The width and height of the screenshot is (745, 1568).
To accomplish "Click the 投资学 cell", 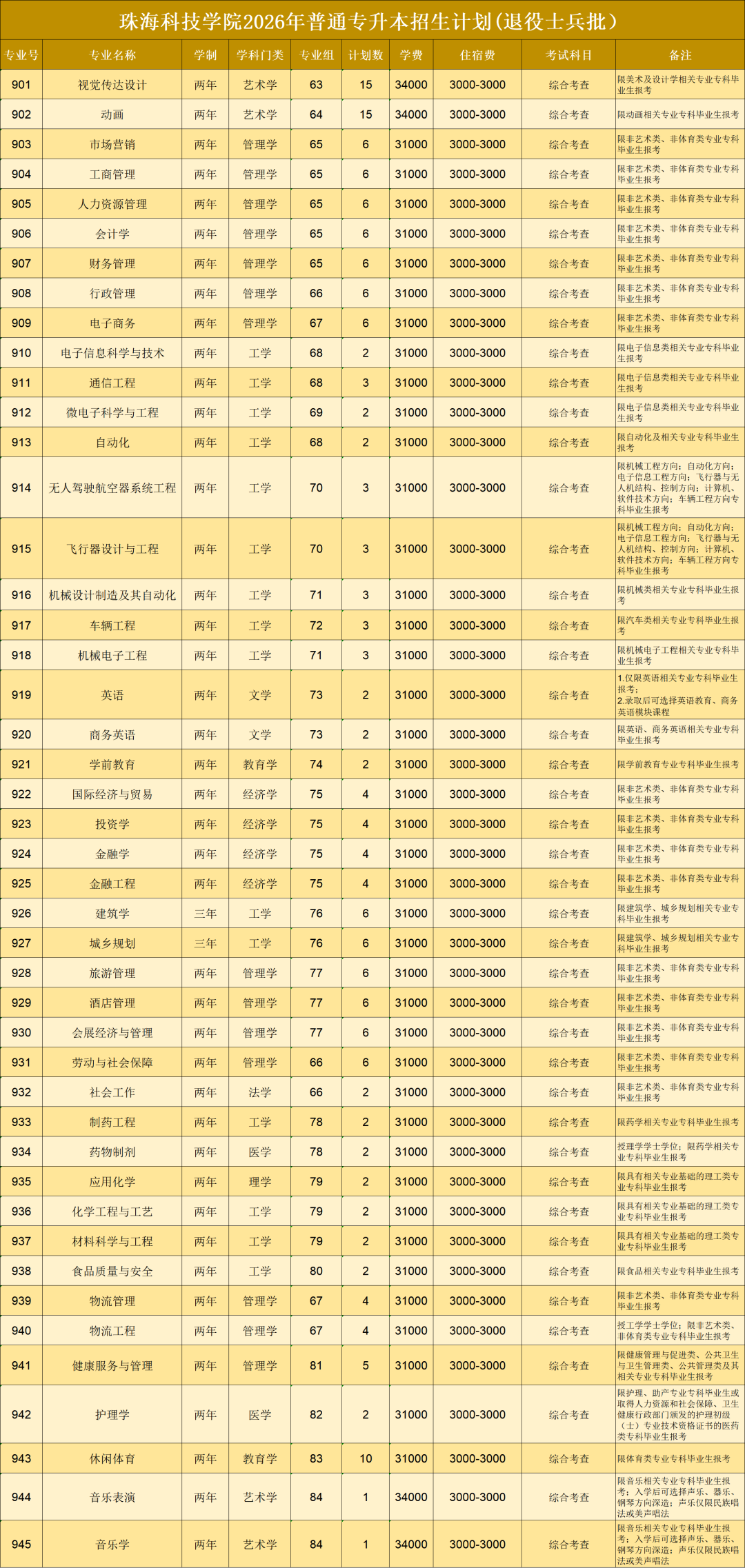I will point(112,824).
